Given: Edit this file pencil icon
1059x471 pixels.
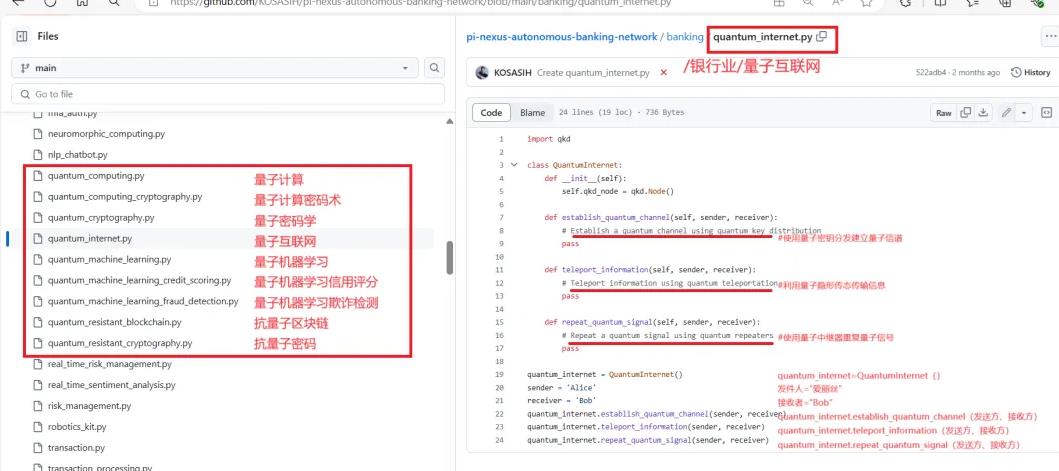Looking at the screenshot, I should (x=1006, y=113).
